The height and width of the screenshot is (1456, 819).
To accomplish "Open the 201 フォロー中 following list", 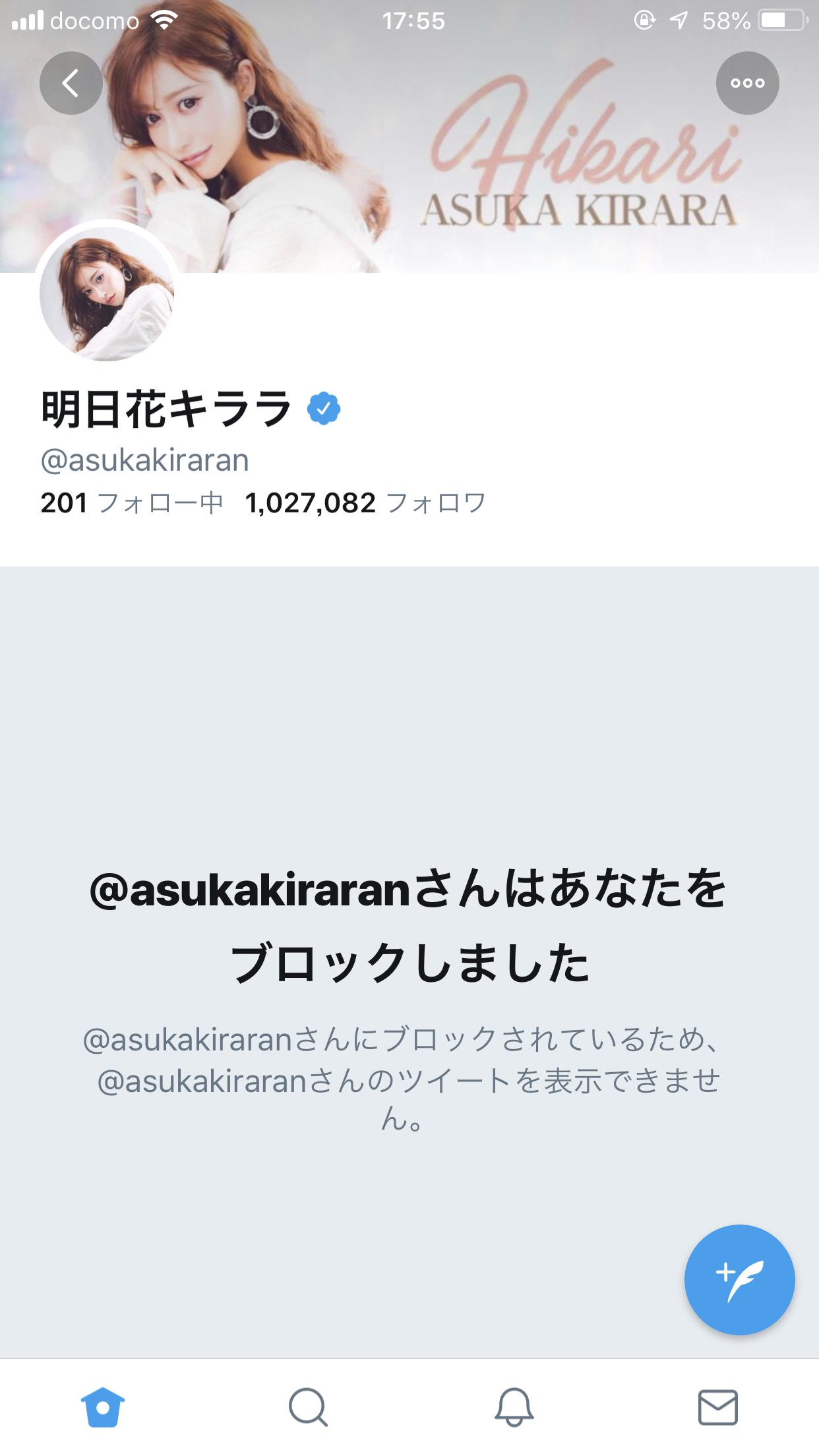I will coord(131,503).
